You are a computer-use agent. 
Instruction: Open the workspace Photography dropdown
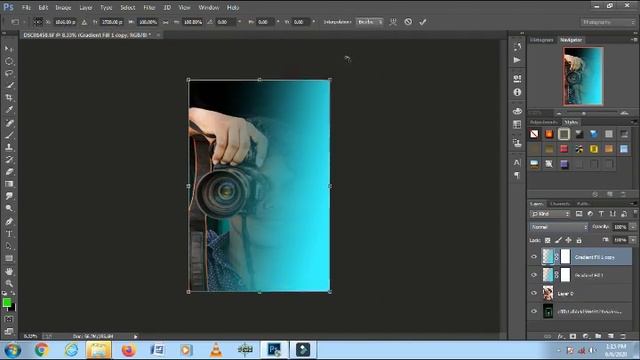click(607, 22)
